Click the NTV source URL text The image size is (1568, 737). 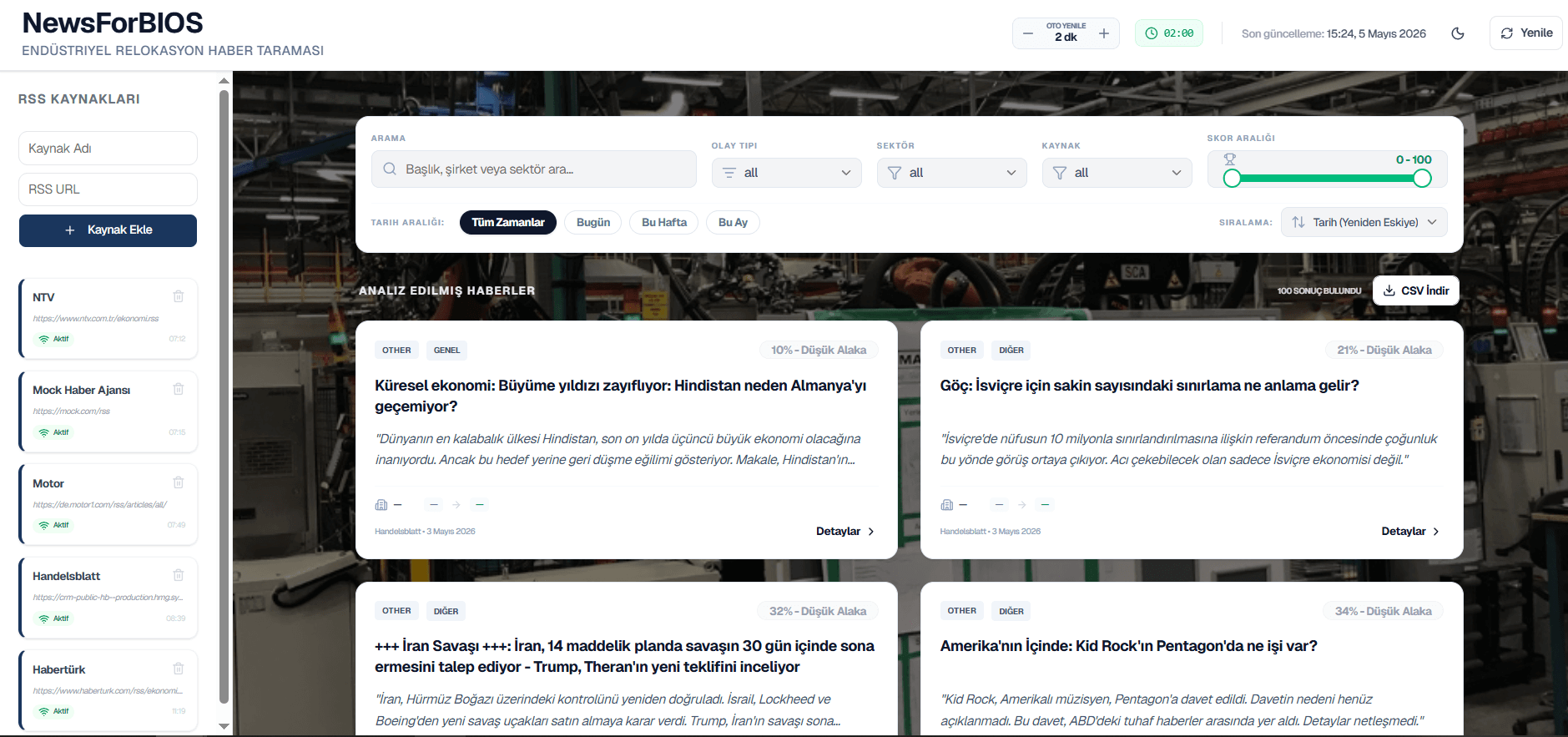coord(96,319)
